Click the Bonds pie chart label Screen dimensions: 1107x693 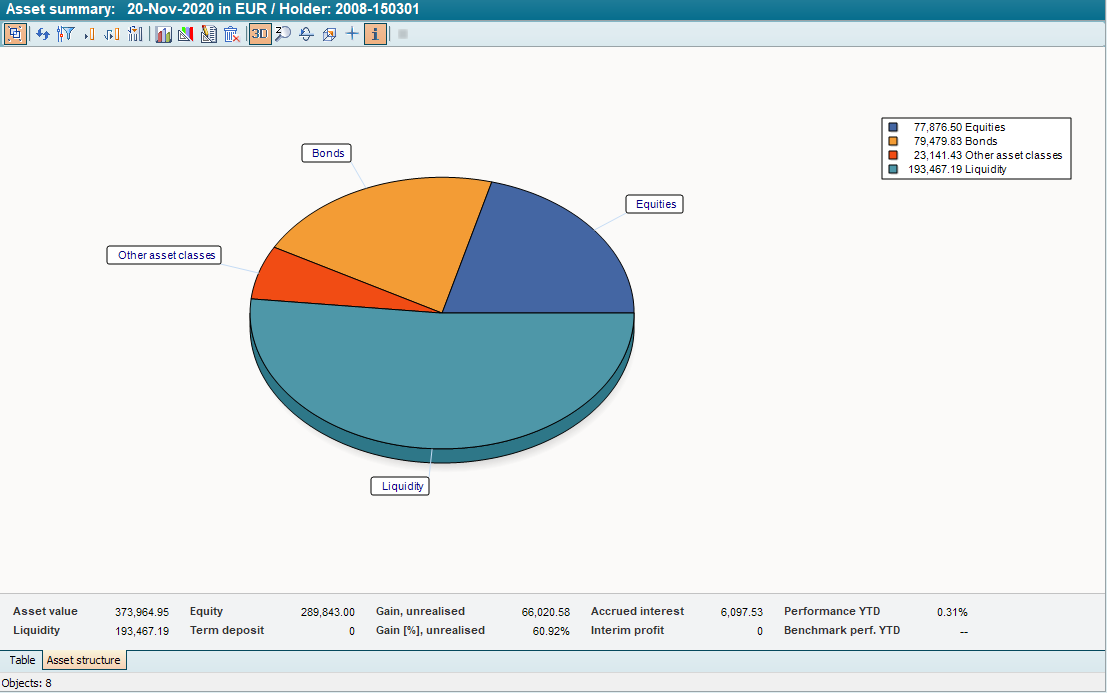coord(327,153)
